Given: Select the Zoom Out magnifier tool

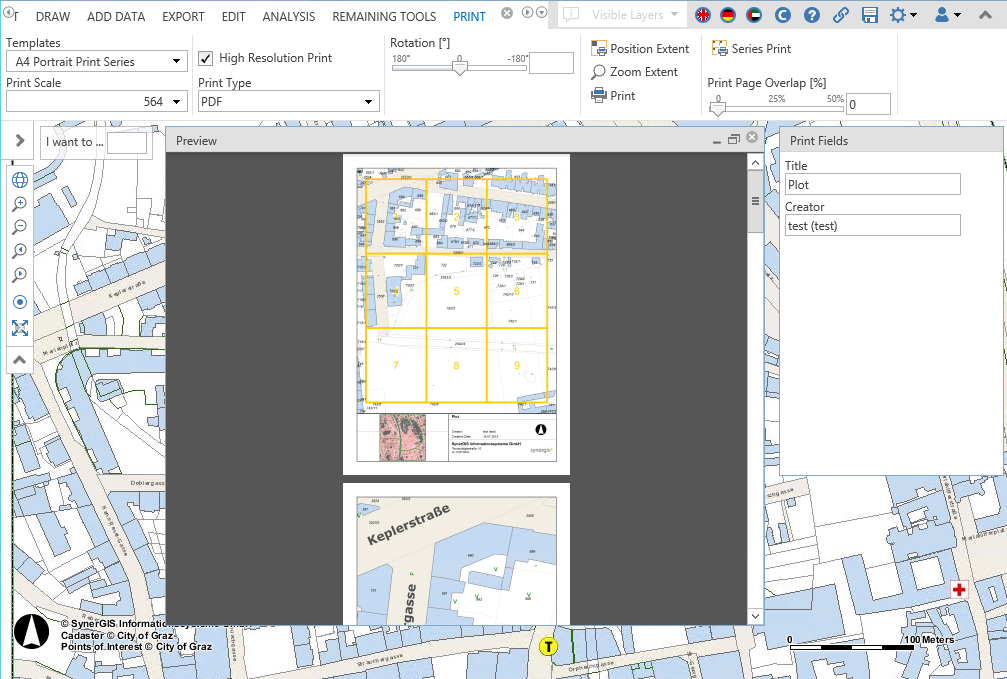Looking at the screenshot, I should click(x=19, y=227).
